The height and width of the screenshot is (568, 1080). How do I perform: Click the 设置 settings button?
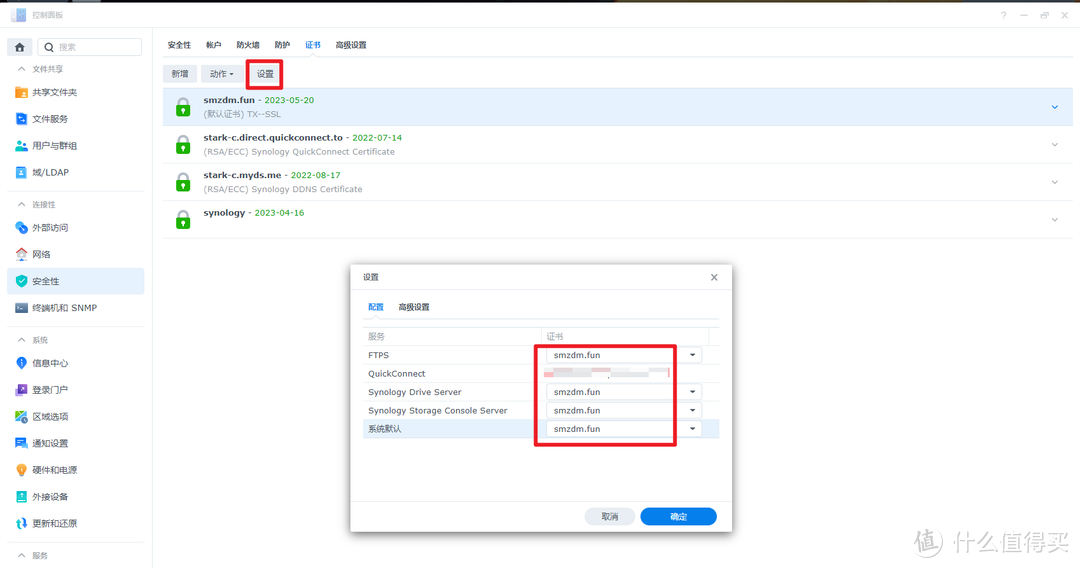click(265, 74)
